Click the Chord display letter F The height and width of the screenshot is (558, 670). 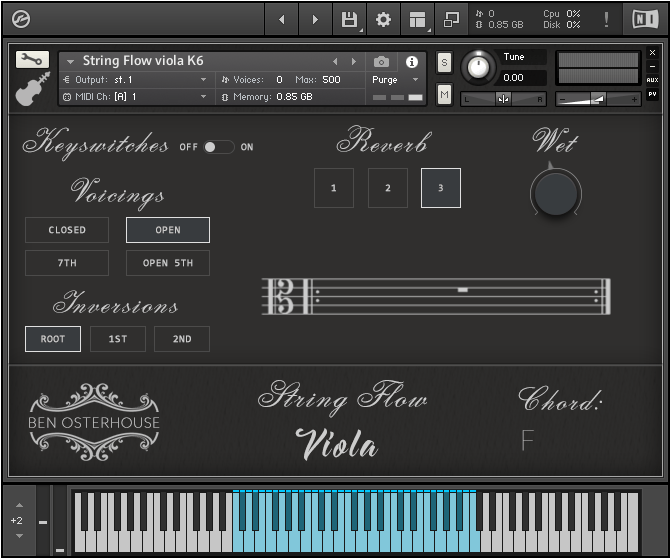[x=528, y=440]
